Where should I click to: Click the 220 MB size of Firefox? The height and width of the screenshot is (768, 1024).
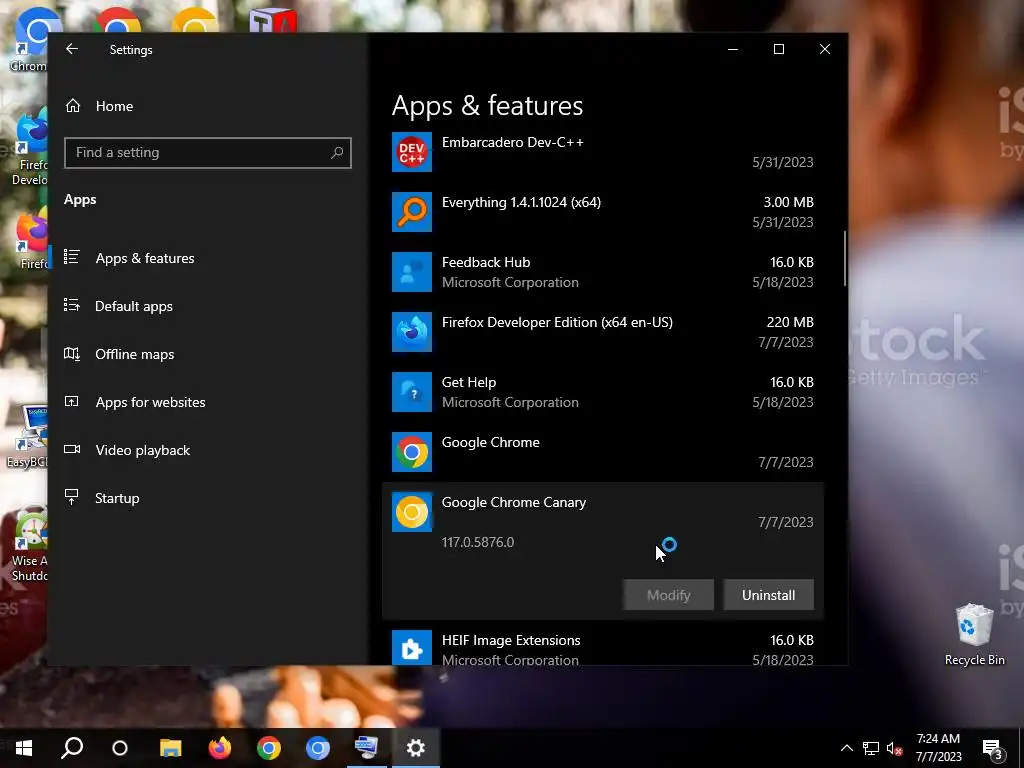[x=790, y=322]
